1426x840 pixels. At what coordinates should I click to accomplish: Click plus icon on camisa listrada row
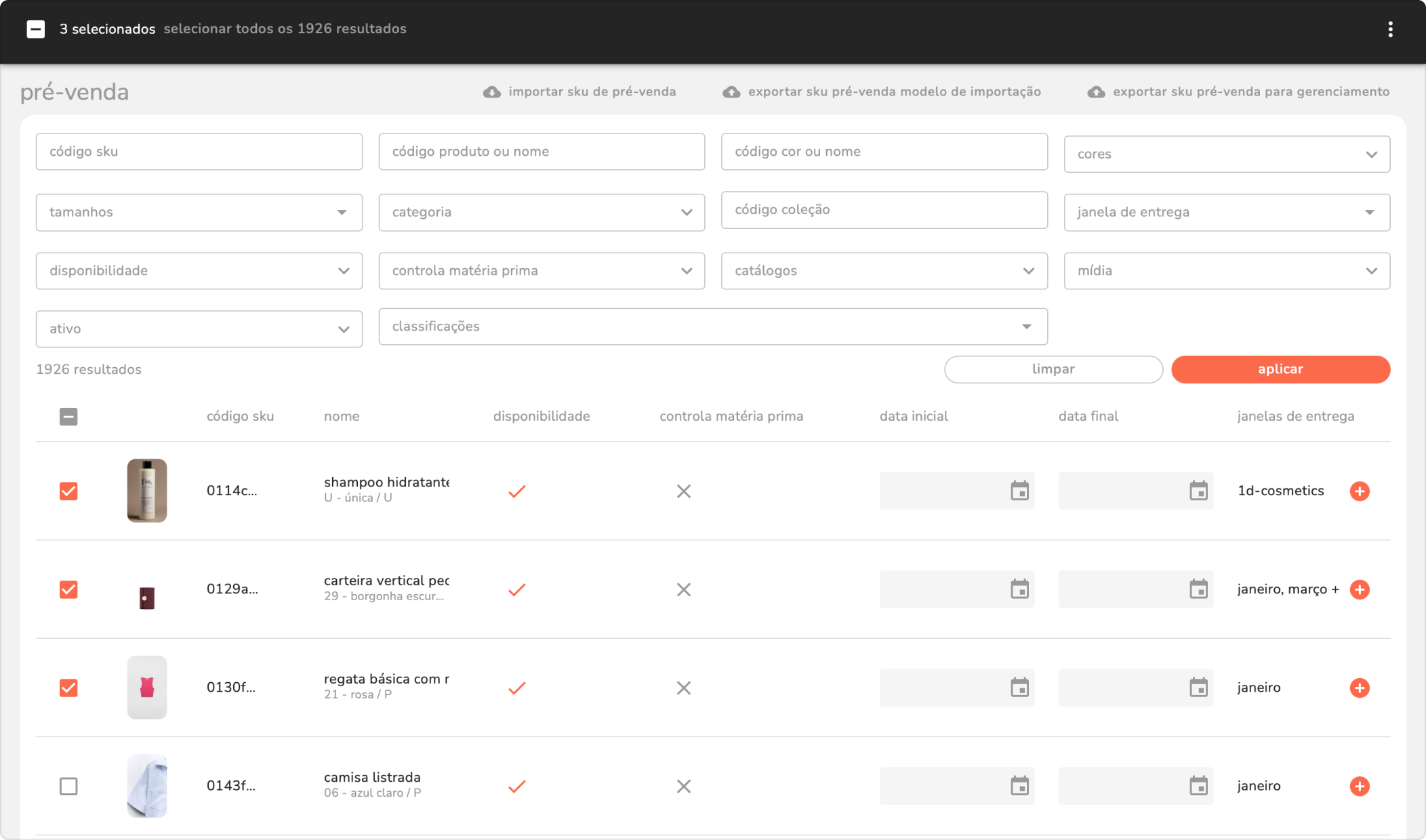(x=1359, y=786)
